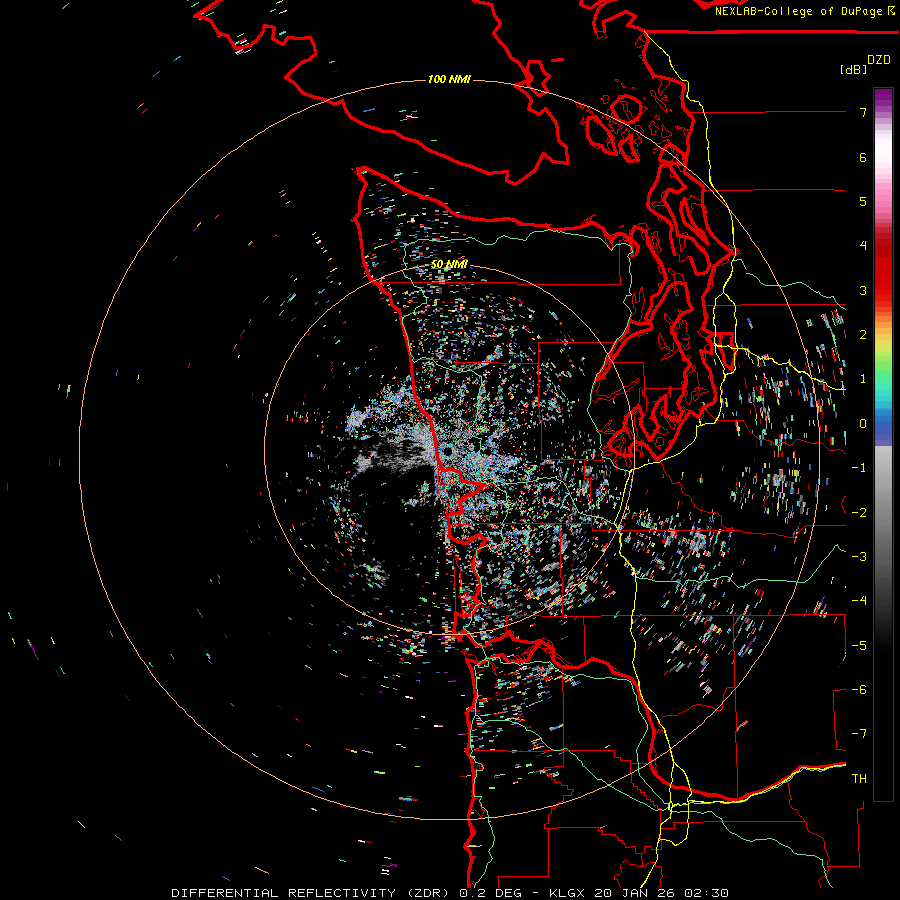Image resolution: width=900 pixels, height=900 pixels.
Task: Click the 3 value on color scale
Action: coord(863,290)
